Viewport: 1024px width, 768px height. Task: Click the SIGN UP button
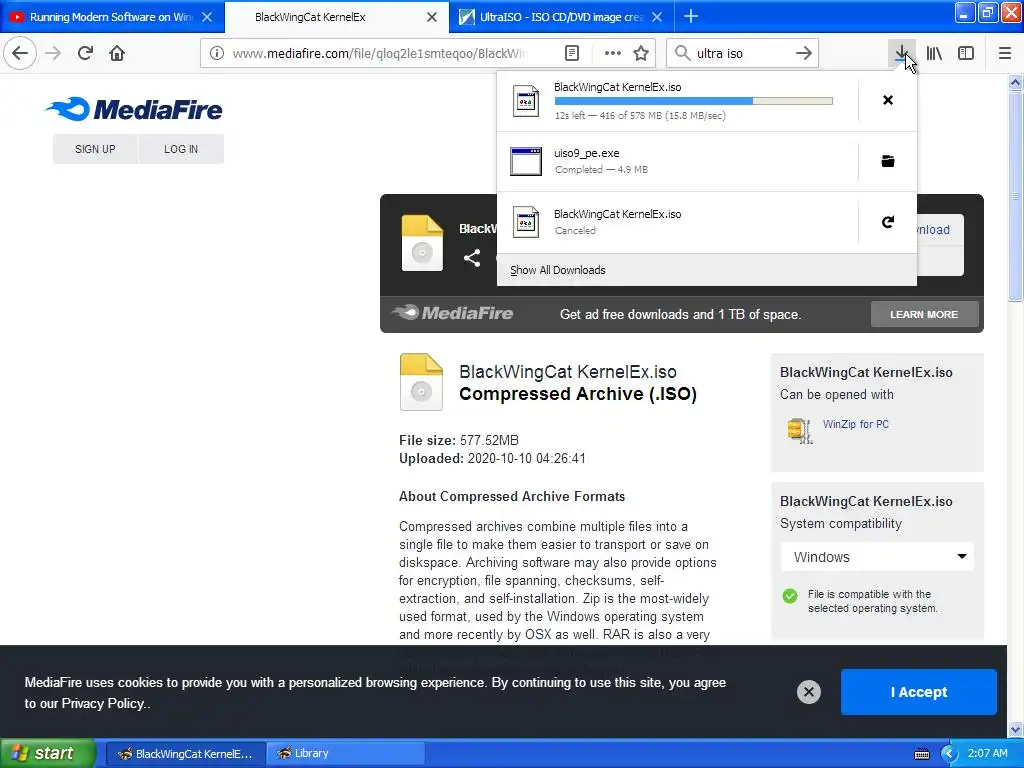coord(95,149)
